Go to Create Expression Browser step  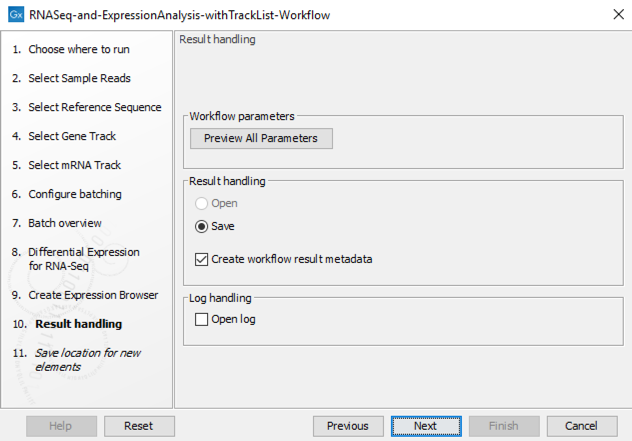[x=92, y=295]
